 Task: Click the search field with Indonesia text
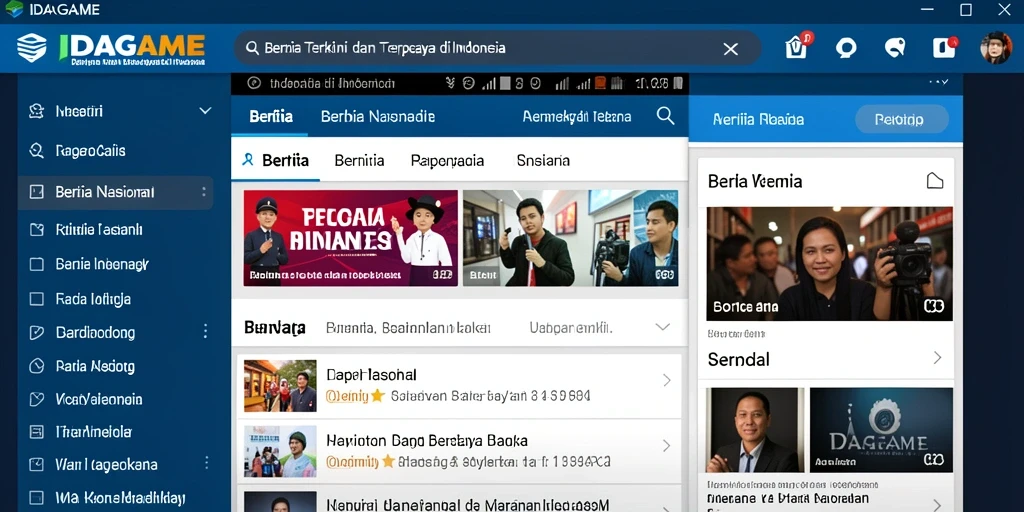pyautogui.click(x=496, y=48)
